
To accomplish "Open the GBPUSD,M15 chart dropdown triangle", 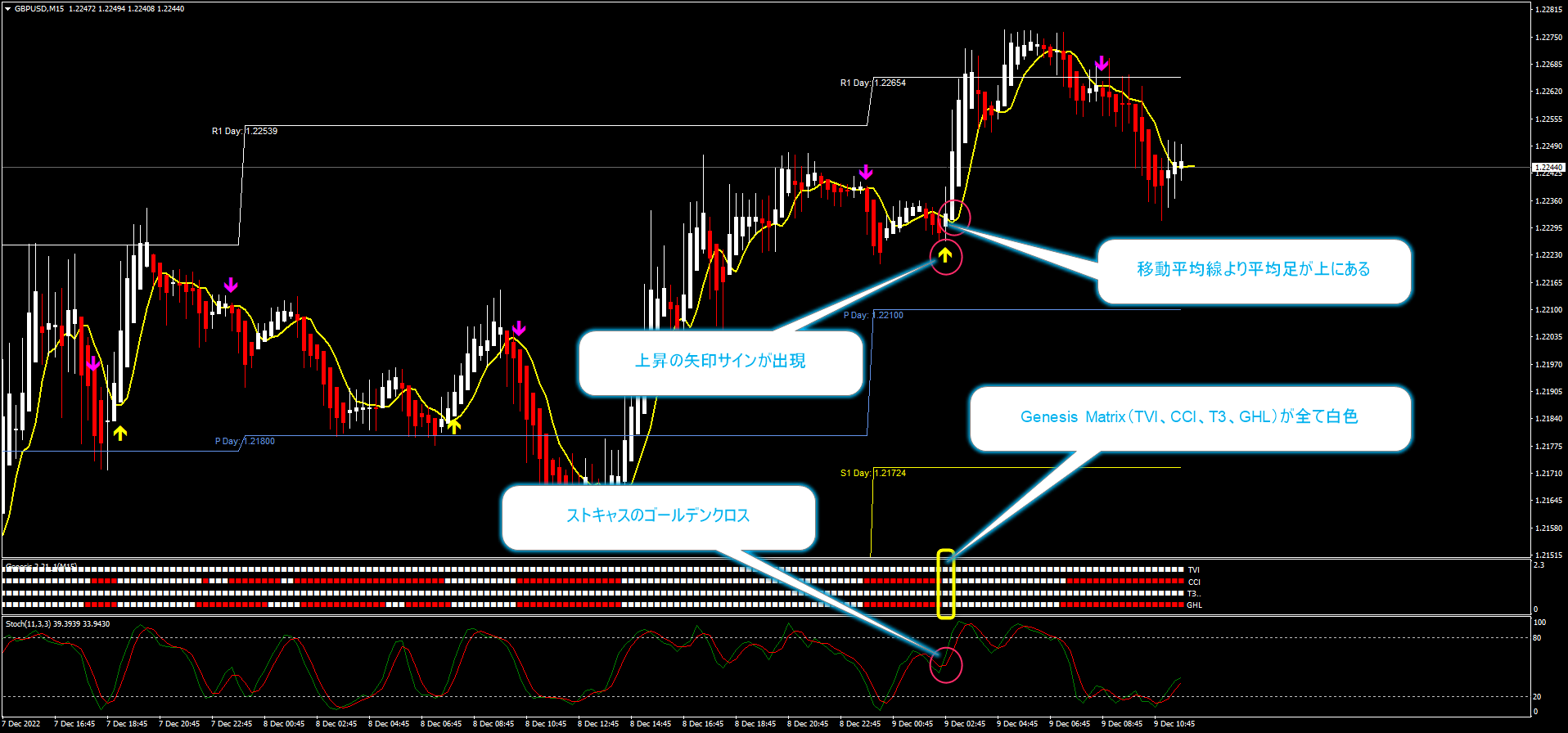I will (7, 9).
